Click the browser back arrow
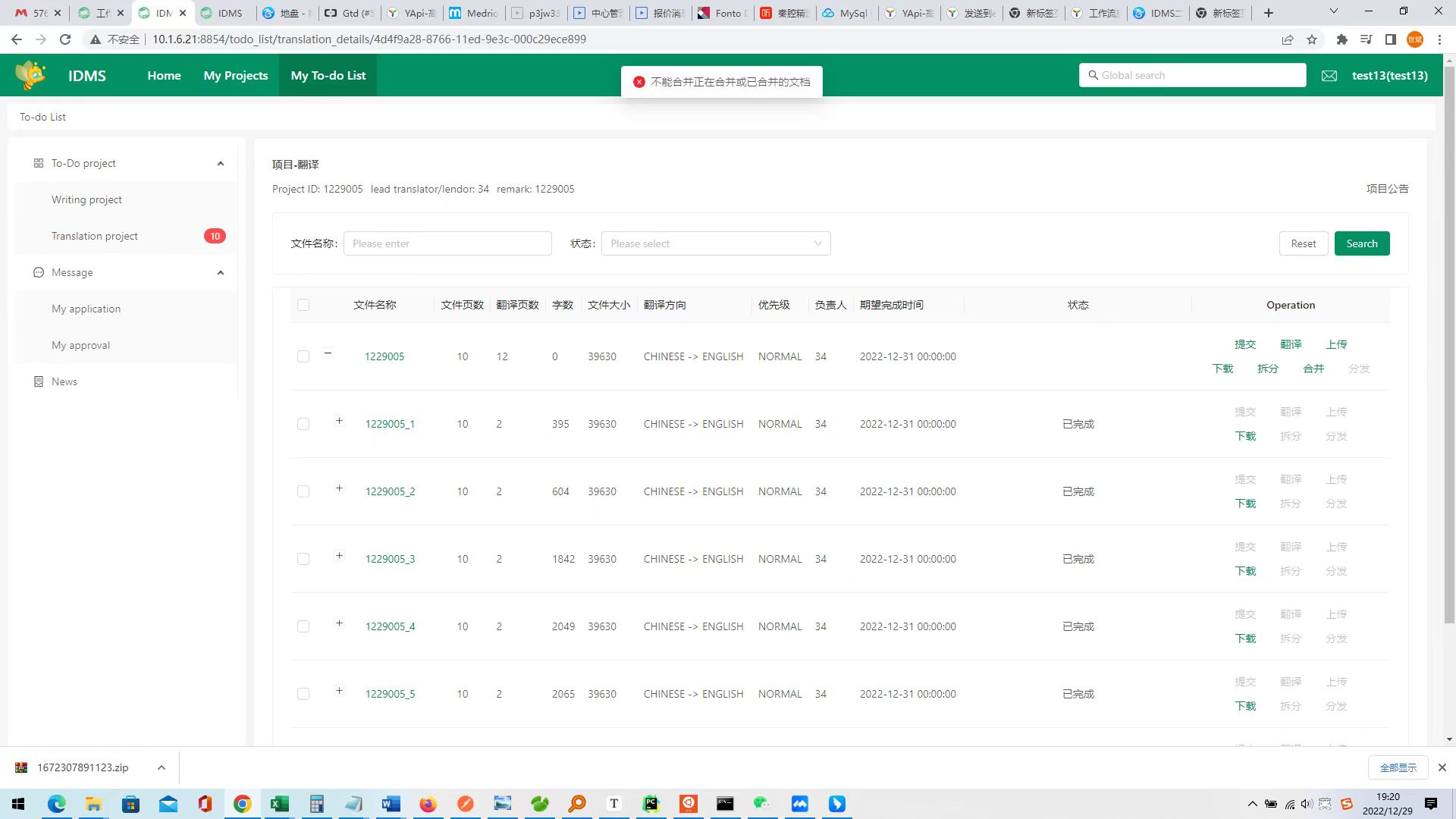Image resolution: width=1456 pixels, height=819 pixels. click(17, 39)
